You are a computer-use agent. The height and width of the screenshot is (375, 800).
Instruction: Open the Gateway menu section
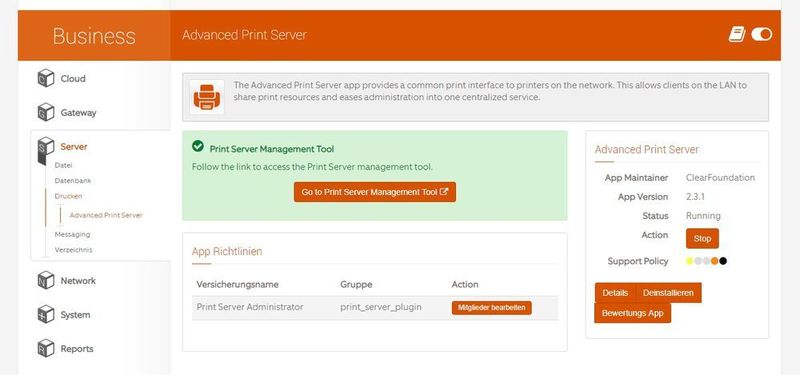(78, 113)
